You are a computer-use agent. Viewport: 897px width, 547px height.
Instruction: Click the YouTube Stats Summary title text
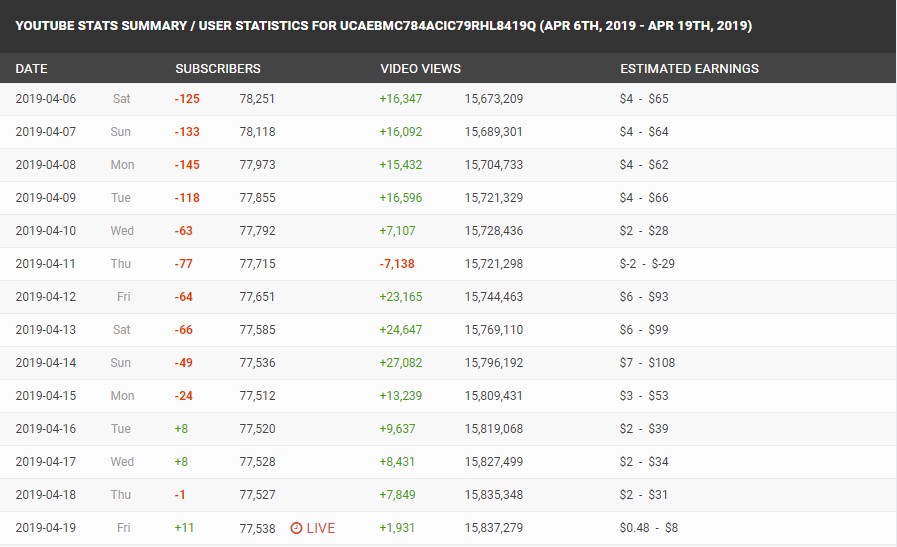383,26
